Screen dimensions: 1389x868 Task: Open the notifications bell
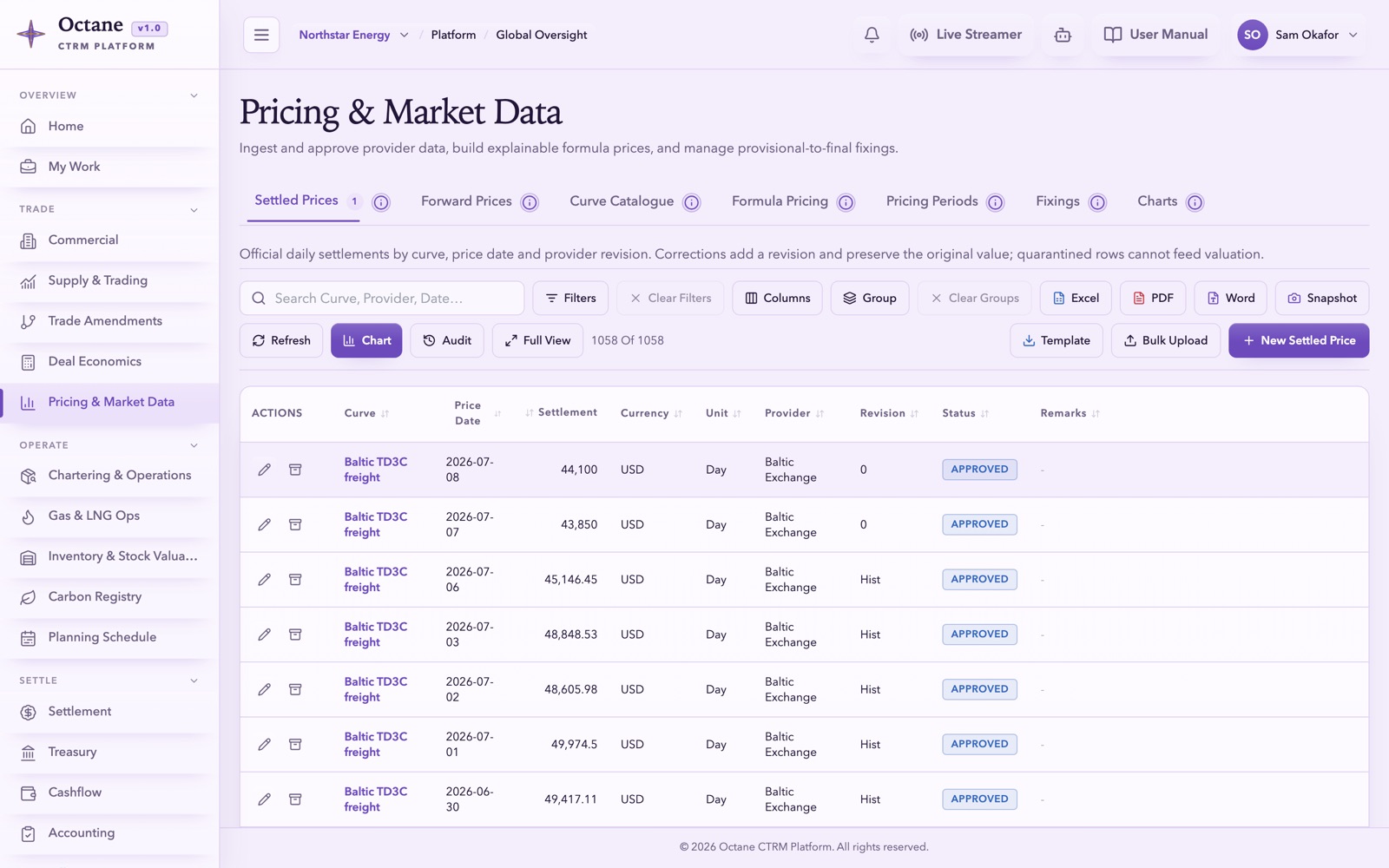coord(872,35)
